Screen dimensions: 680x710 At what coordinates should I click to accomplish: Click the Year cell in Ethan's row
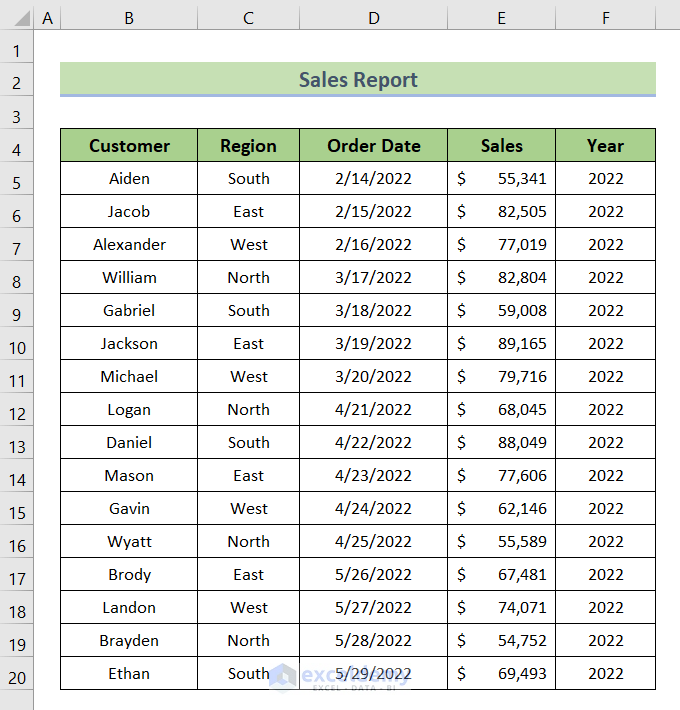[x=605, y=674]
